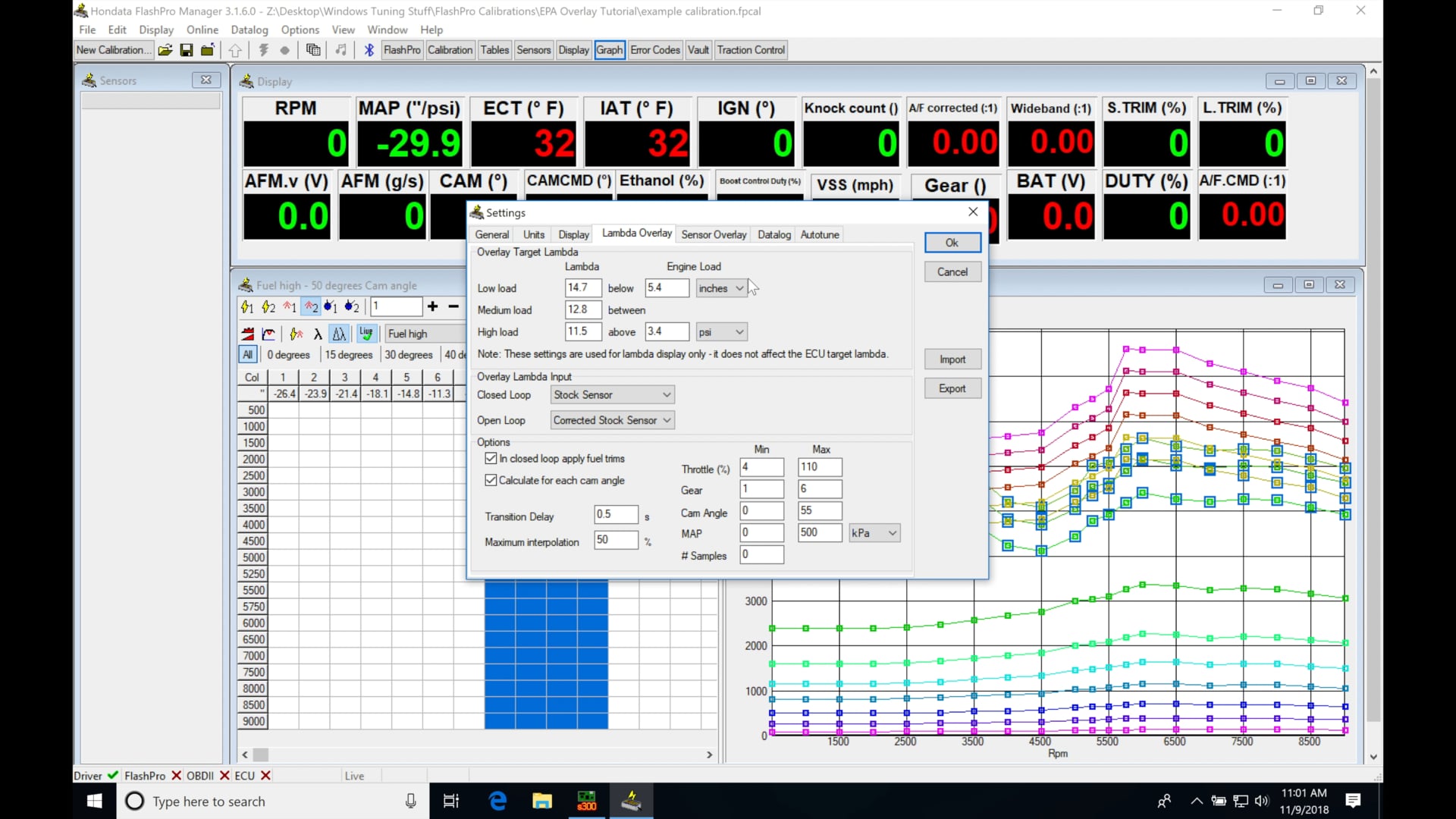Enable In closed loop apply fuel trims

491,458
